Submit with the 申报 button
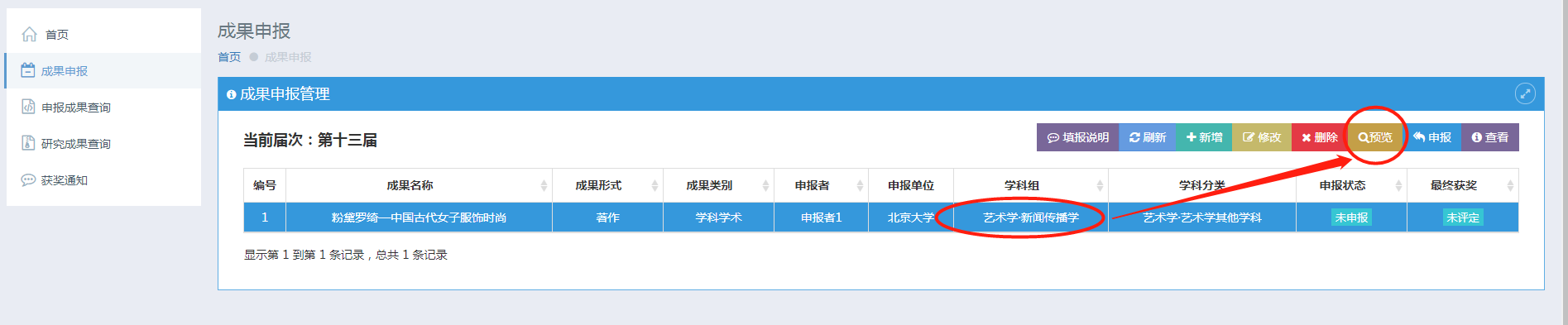This screenshot has height=325, width=1568. tap(1432, 137)
